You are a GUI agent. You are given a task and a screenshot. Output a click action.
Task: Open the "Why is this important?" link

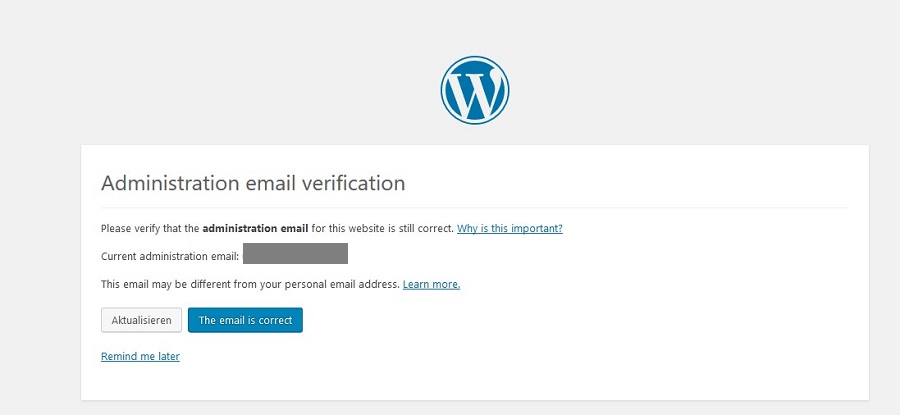[x=509, y=228]
